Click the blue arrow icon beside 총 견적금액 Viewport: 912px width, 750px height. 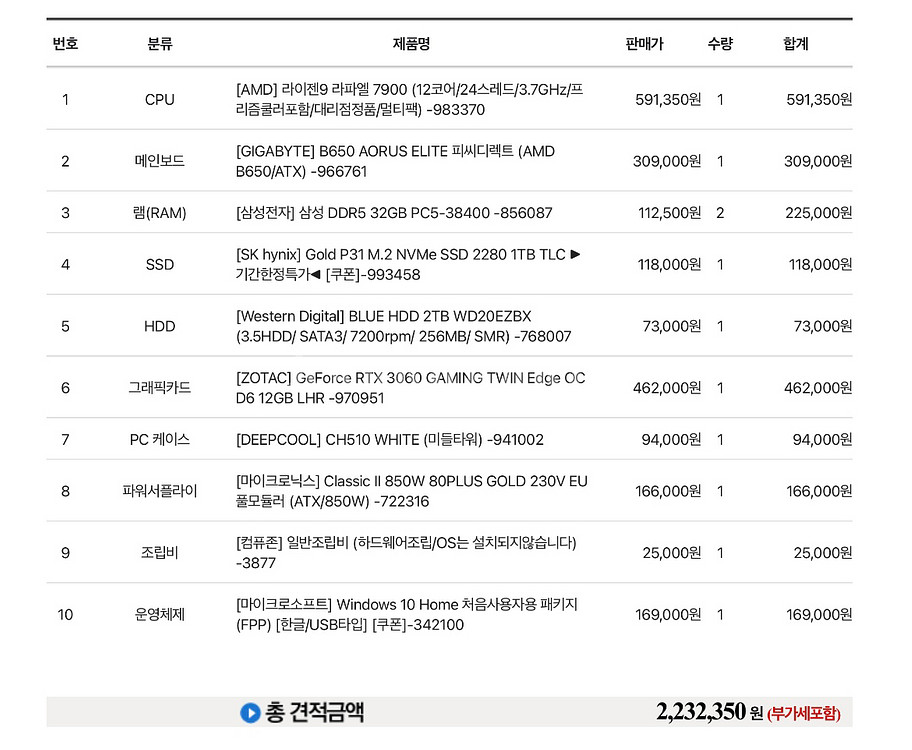(250, 712)
